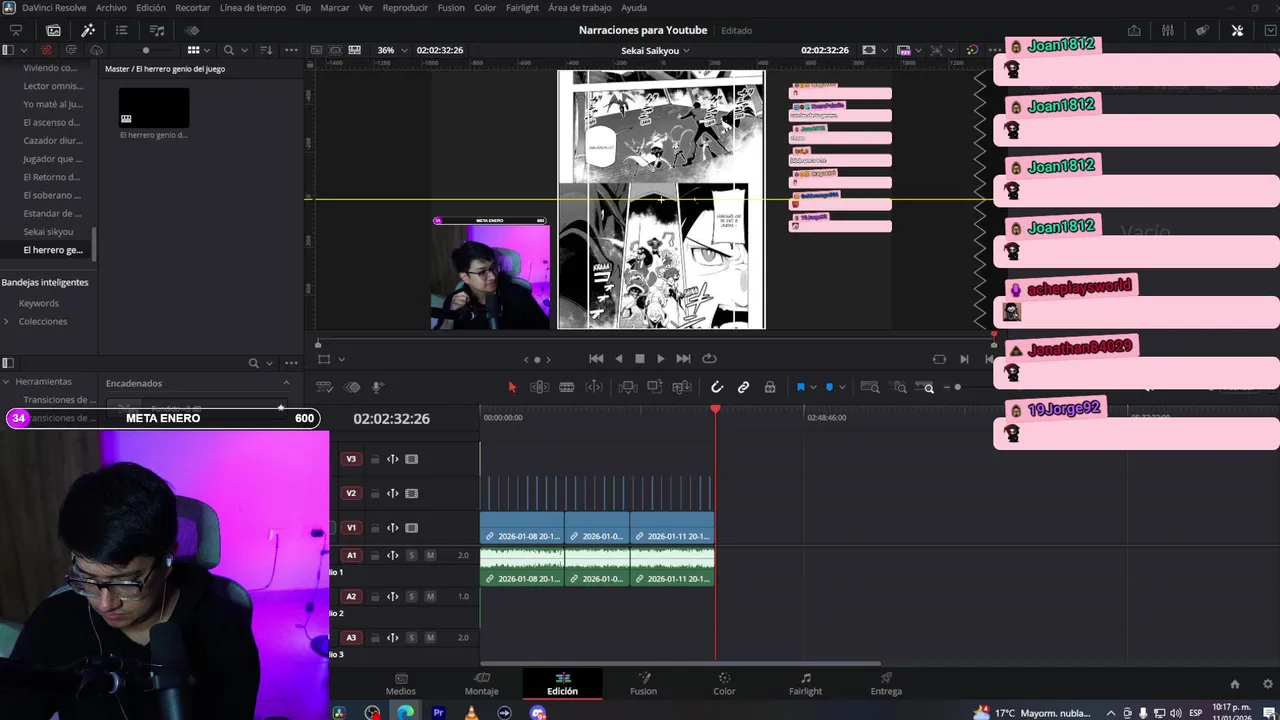The width and height of the screenshot is (1280, 720).
Task: Open flag color dropdown arrow
Action: coord(813,387)
